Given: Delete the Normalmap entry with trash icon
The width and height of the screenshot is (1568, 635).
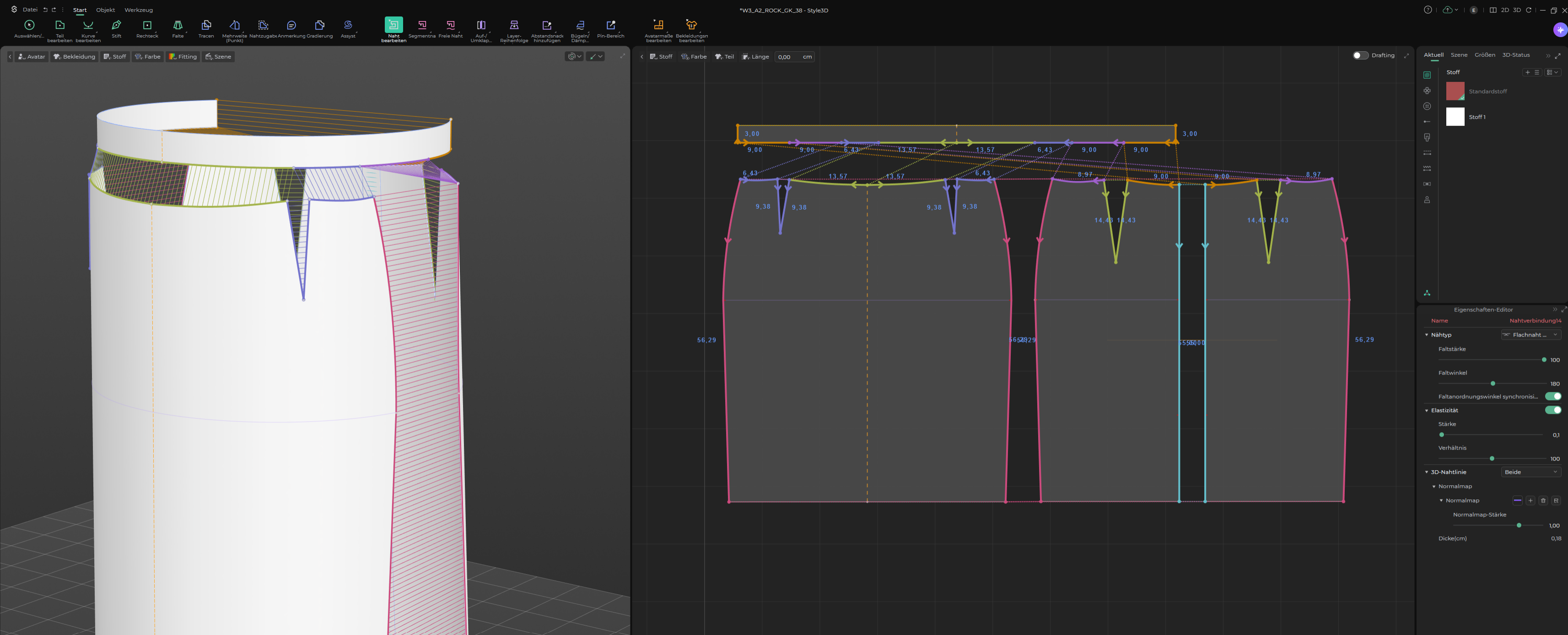Looking at the screenshot, I should [1542, 500].
